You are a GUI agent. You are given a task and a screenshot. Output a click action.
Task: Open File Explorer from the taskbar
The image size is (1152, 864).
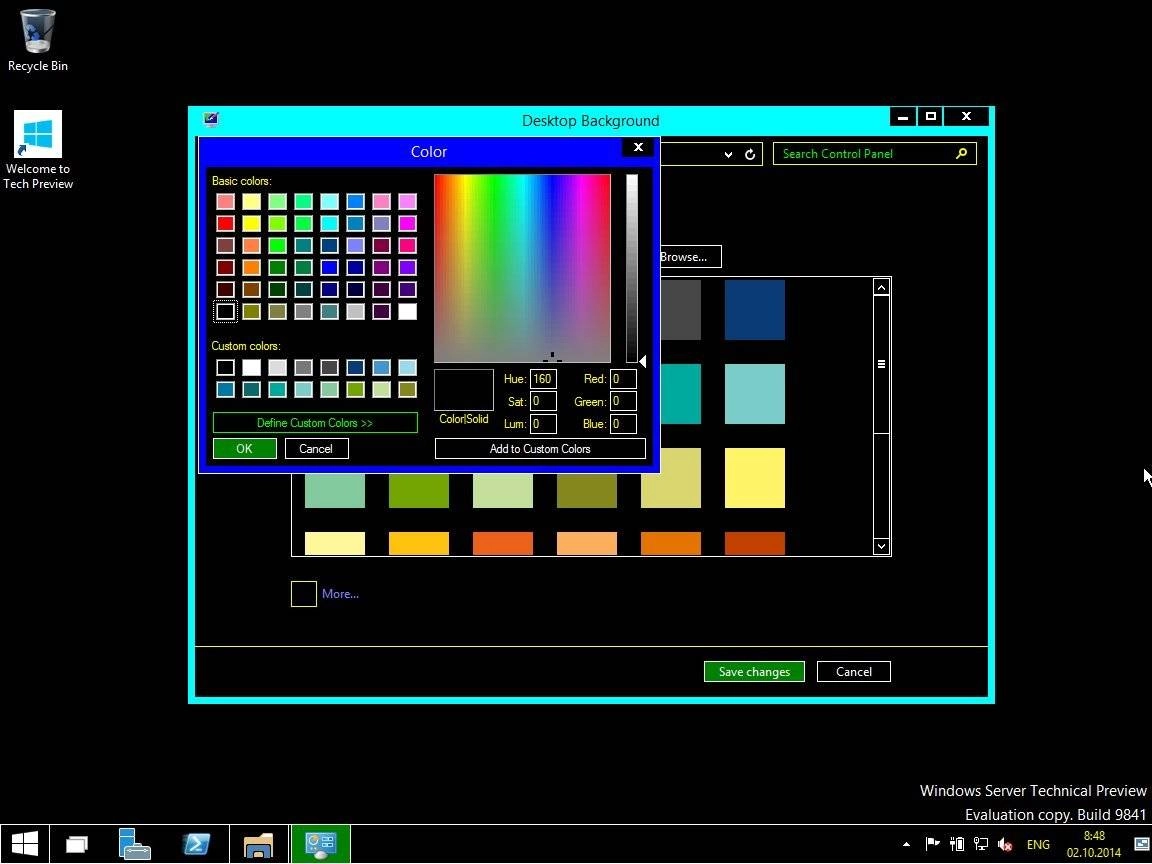(x=258, y=844)
